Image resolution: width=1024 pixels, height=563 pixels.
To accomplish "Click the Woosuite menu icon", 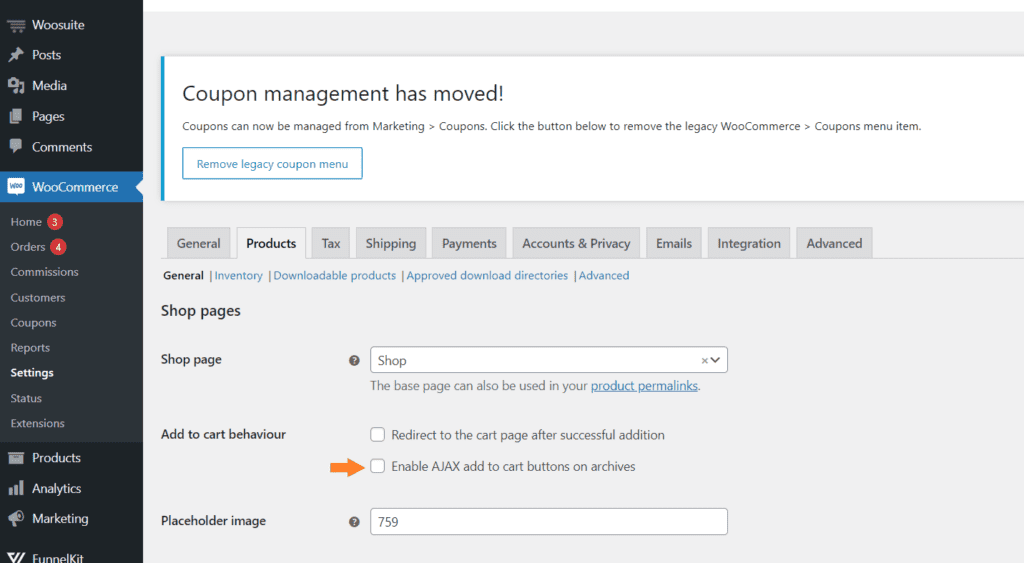I will (x=16, y=25).
